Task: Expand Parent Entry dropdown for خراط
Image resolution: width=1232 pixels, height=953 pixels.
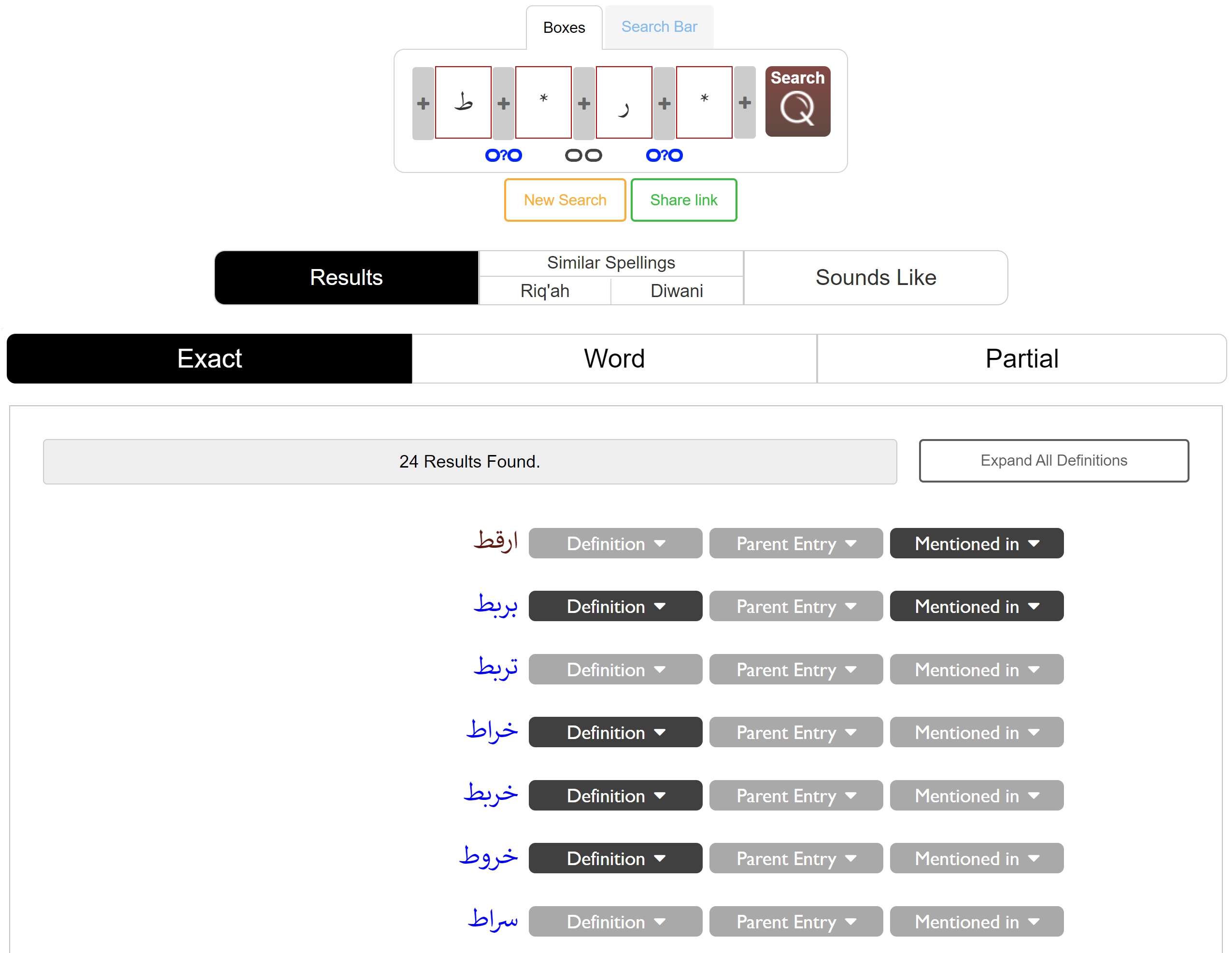Action: [x=795, y=732]
